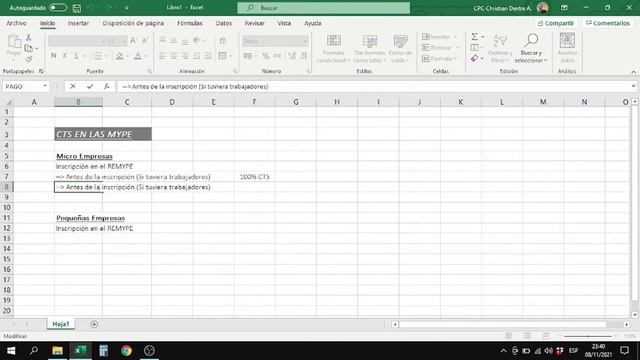Click the fill color bucket

coord(119,56)
